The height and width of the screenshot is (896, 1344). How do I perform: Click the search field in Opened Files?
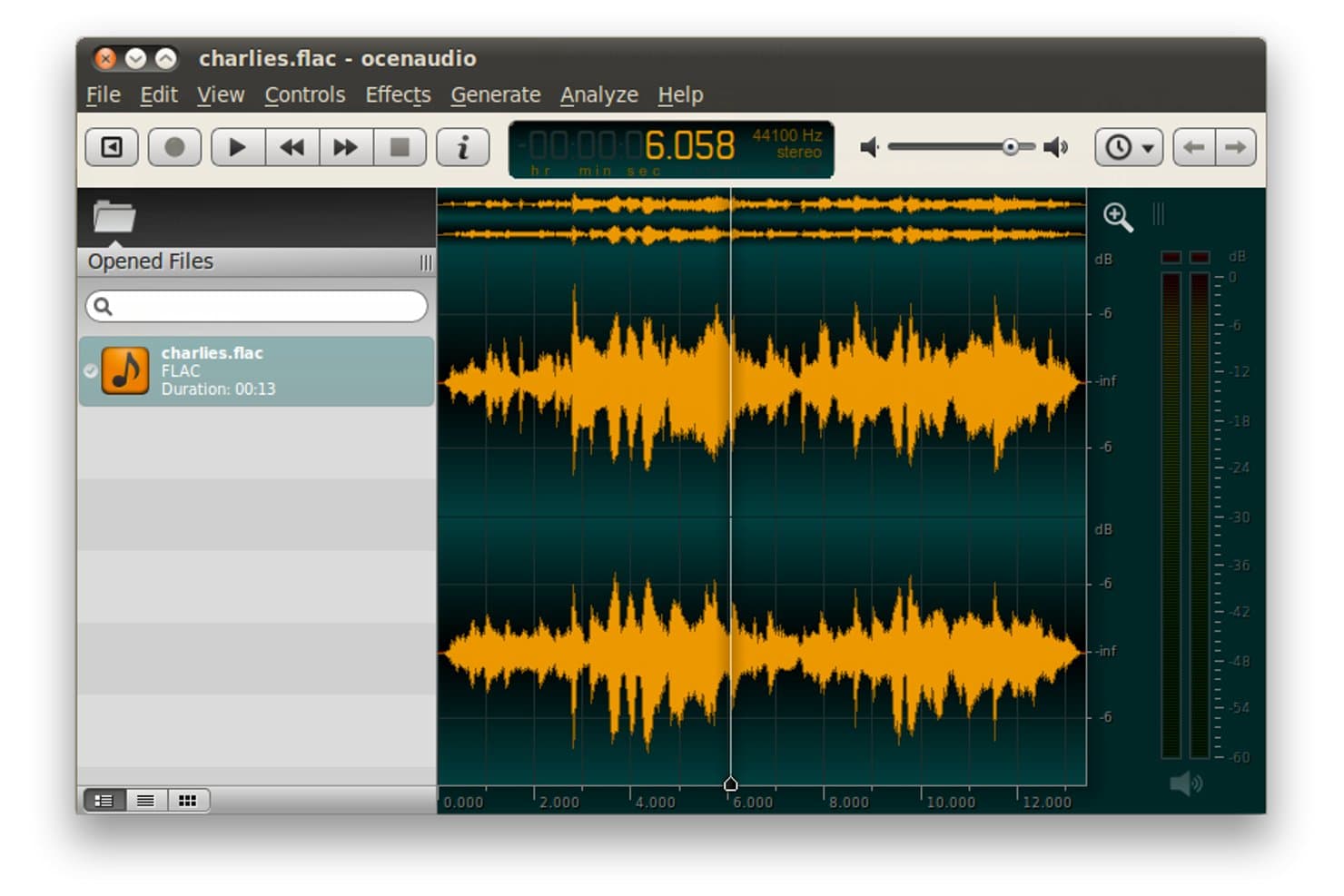pos(256,306)
